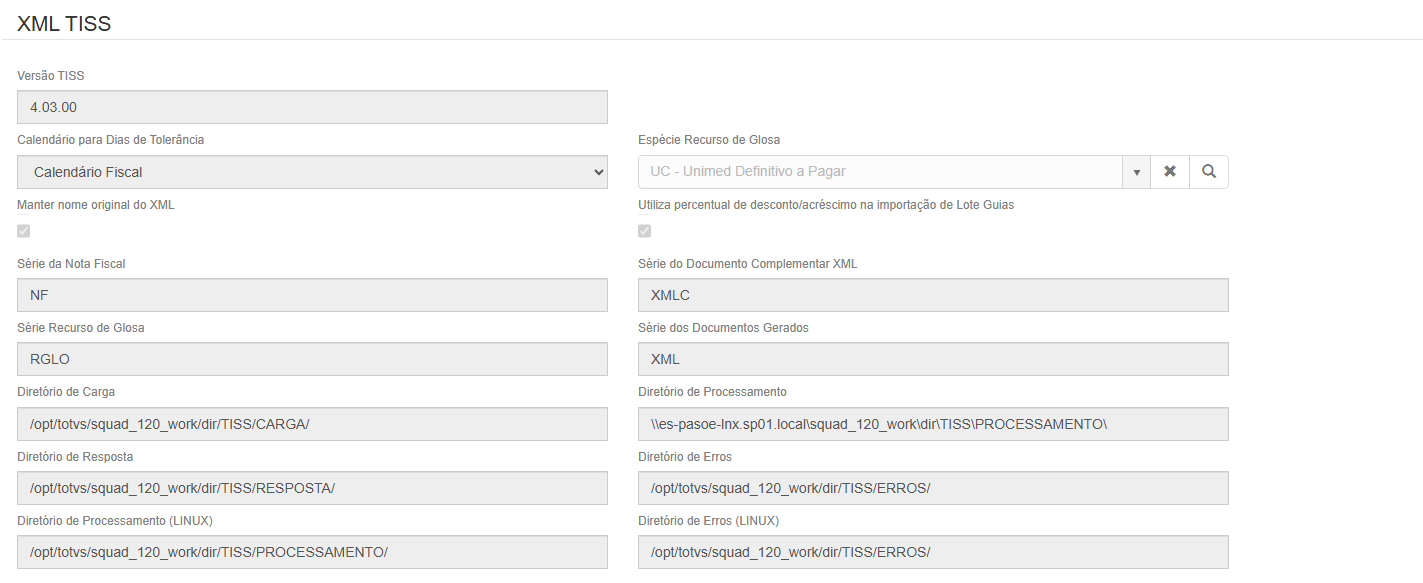Clear the Espécie Recurso de Glosa selection
The width and height of the screenshot is (1423, 583).
point(1170,172)
